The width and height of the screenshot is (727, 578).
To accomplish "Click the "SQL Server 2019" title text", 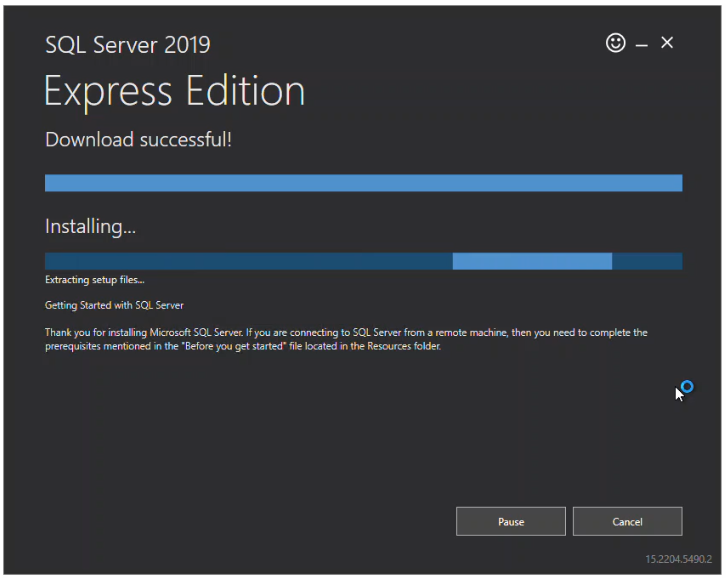I will pyautogui.click(x=127, y=45).
